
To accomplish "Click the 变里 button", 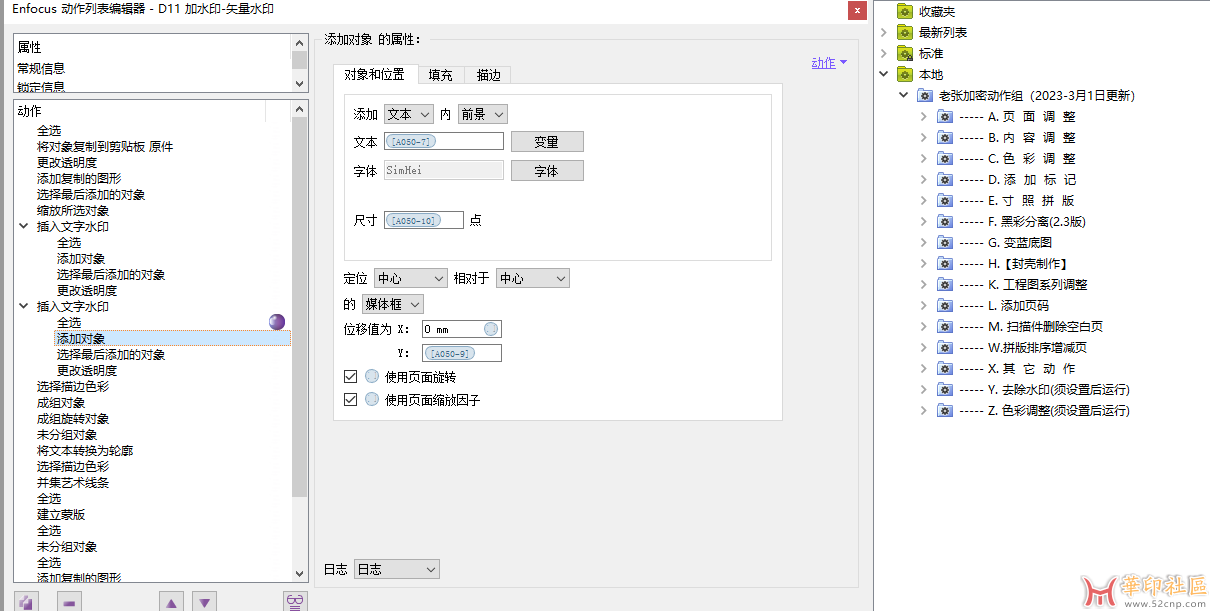I will point(546,142).
